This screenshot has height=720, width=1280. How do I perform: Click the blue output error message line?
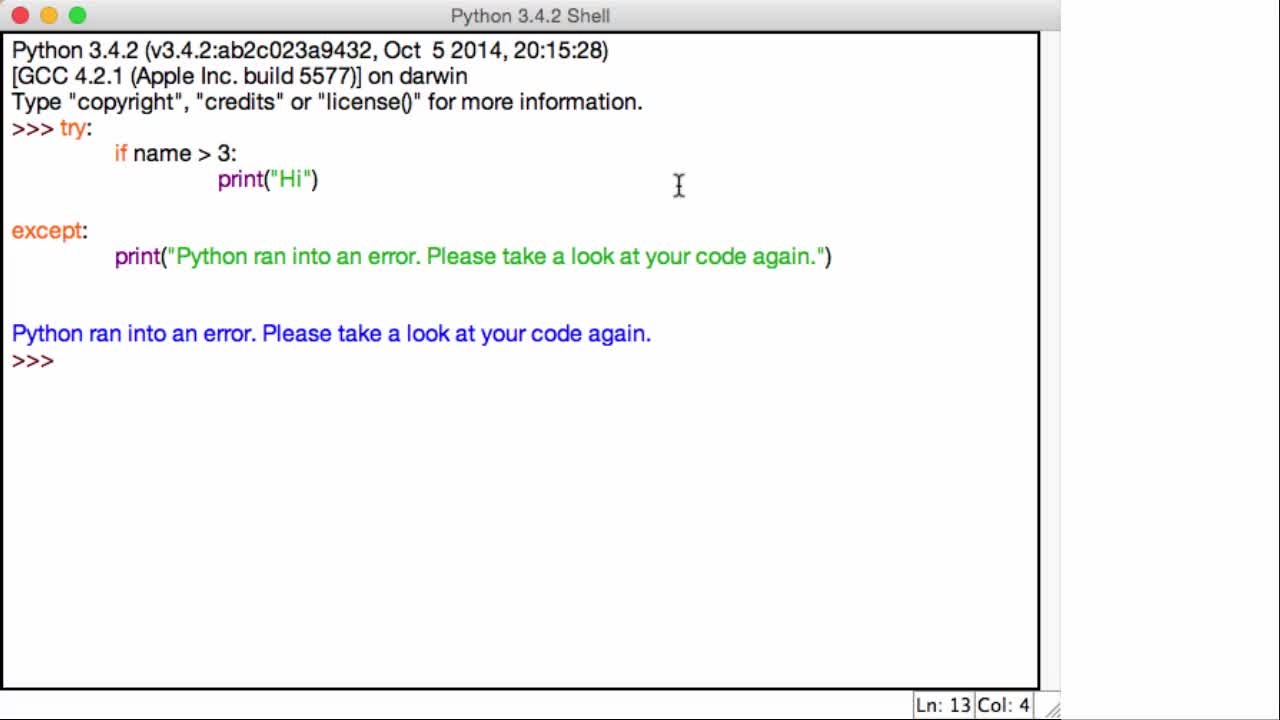331,334
